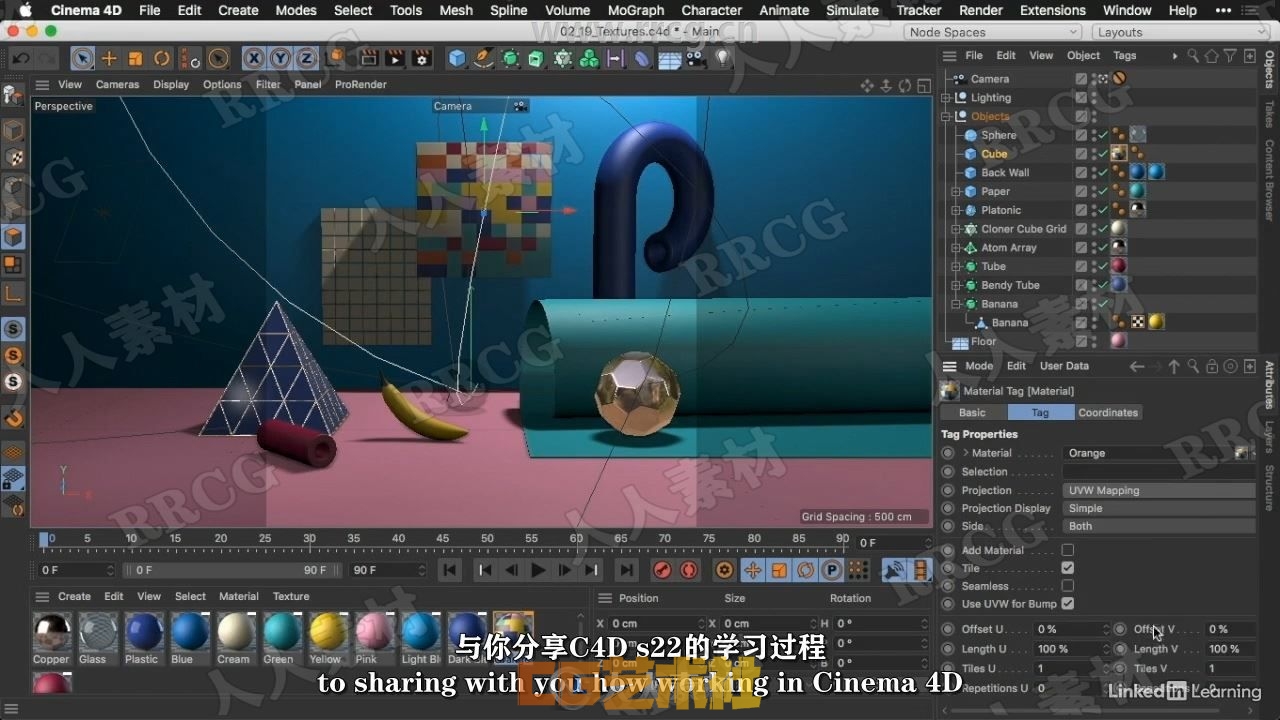Activate the Scale tool

point(135,58)
